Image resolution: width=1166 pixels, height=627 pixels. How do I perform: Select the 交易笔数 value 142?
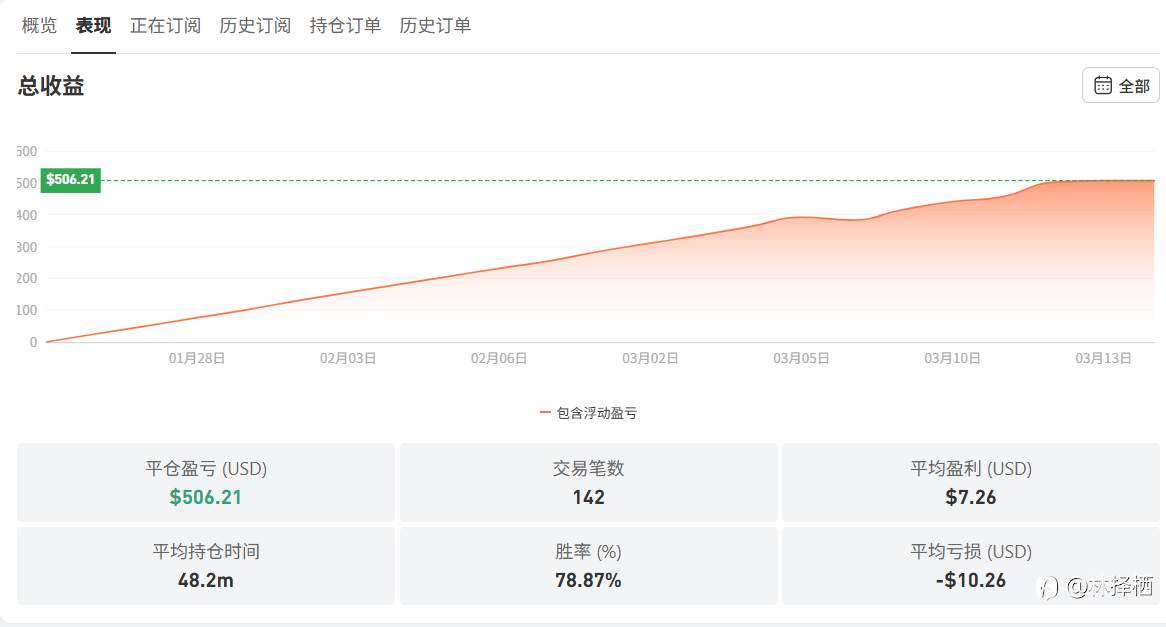588,498
